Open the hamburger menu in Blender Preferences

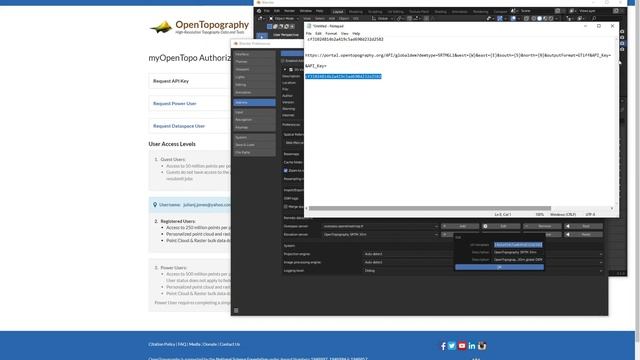click(236, 311)
